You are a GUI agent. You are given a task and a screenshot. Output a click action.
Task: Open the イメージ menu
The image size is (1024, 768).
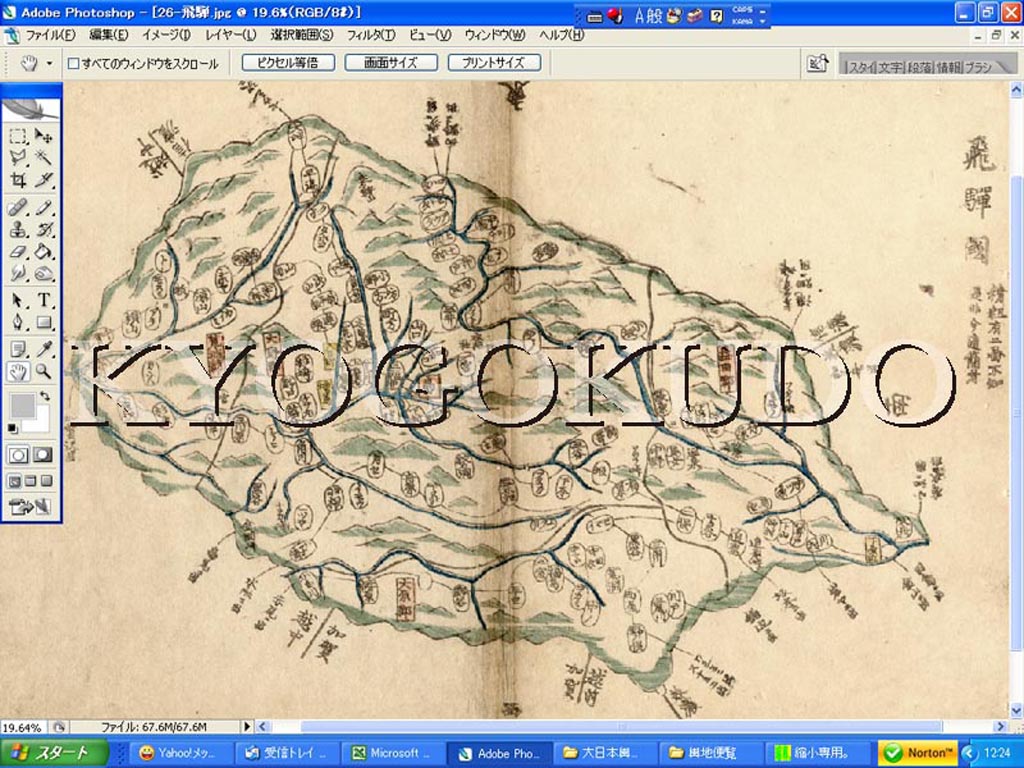click(166, 35)
